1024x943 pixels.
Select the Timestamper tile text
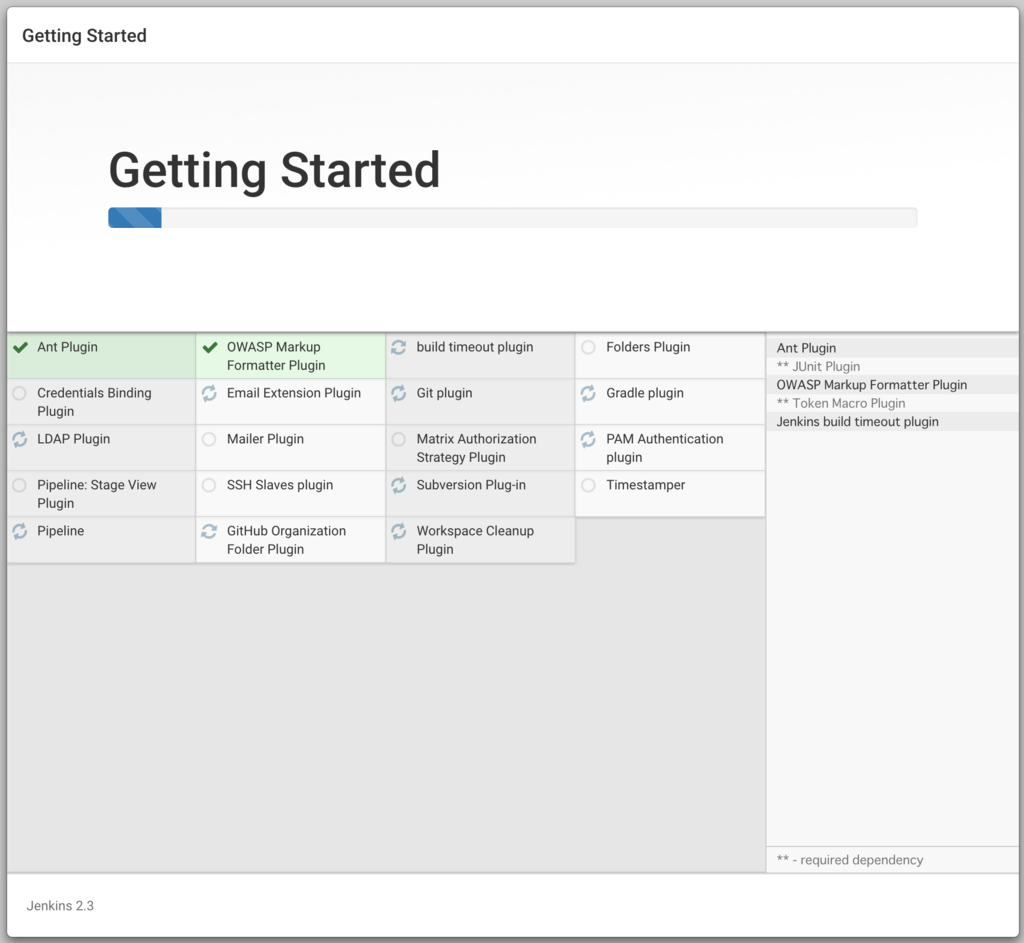pos(645,485)
